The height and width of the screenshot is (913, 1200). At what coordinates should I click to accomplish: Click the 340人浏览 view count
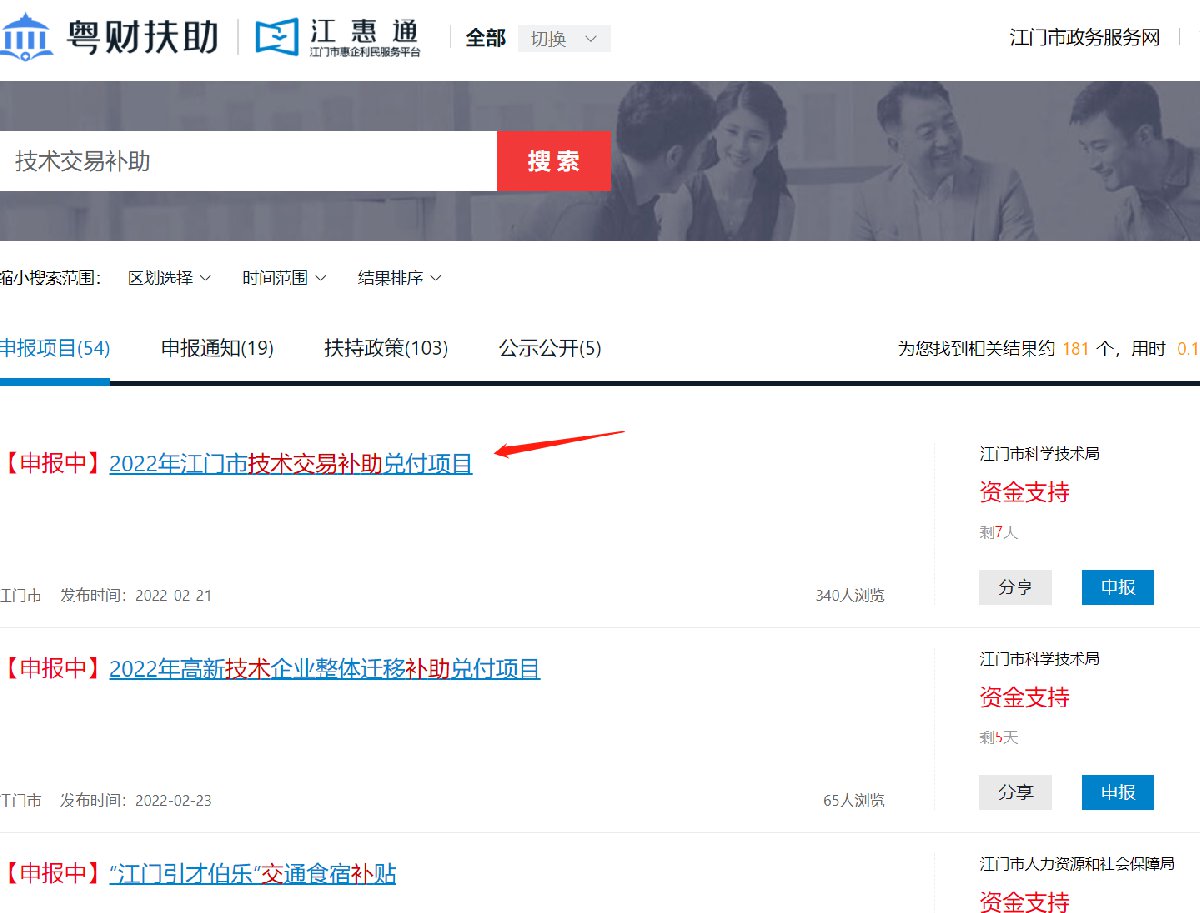point(850,596)
